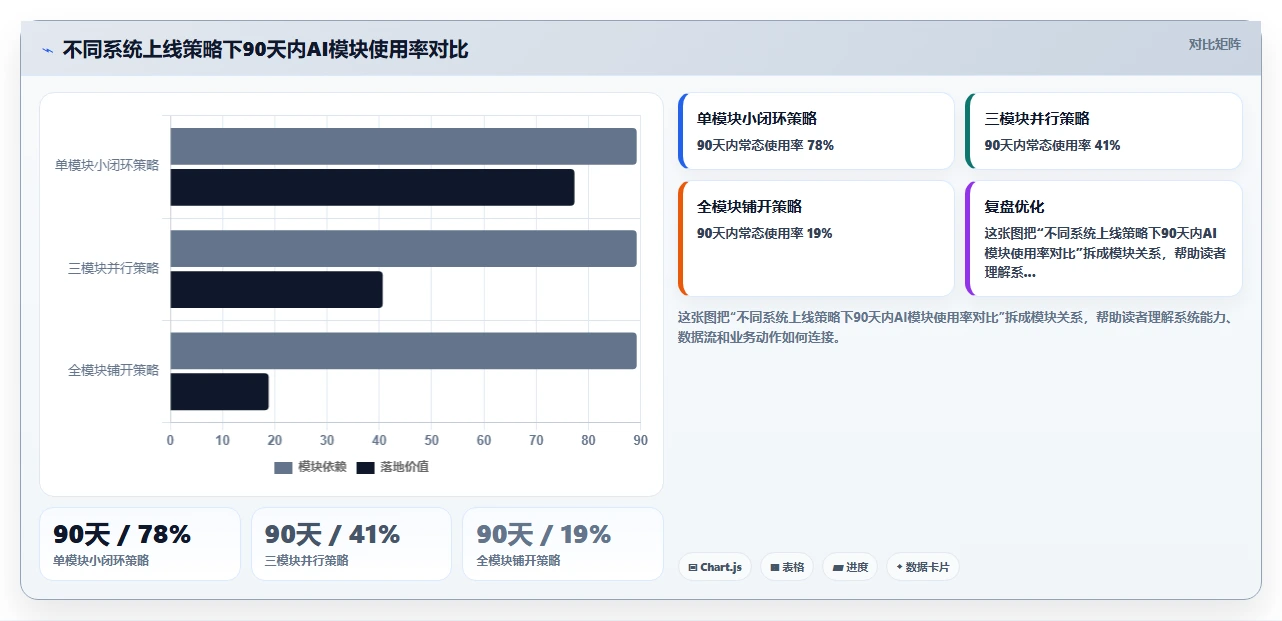Image resolution: width=1282 pixels, height=621 pixels.
Task: Toggle the 落地价值 legend entry
Action: point(392,467)
